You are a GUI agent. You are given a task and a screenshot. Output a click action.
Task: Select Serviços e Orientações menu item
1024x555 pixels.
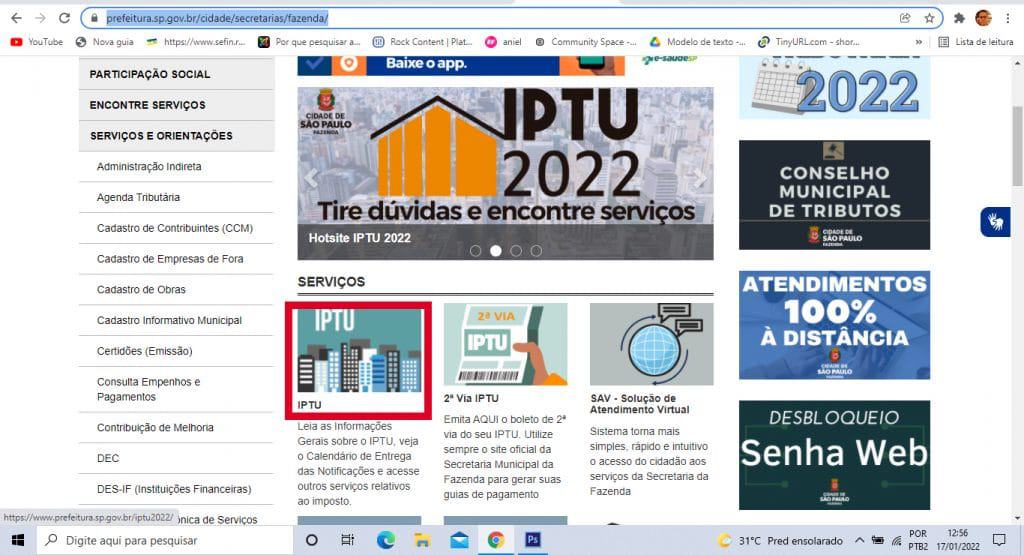point(176,136)
